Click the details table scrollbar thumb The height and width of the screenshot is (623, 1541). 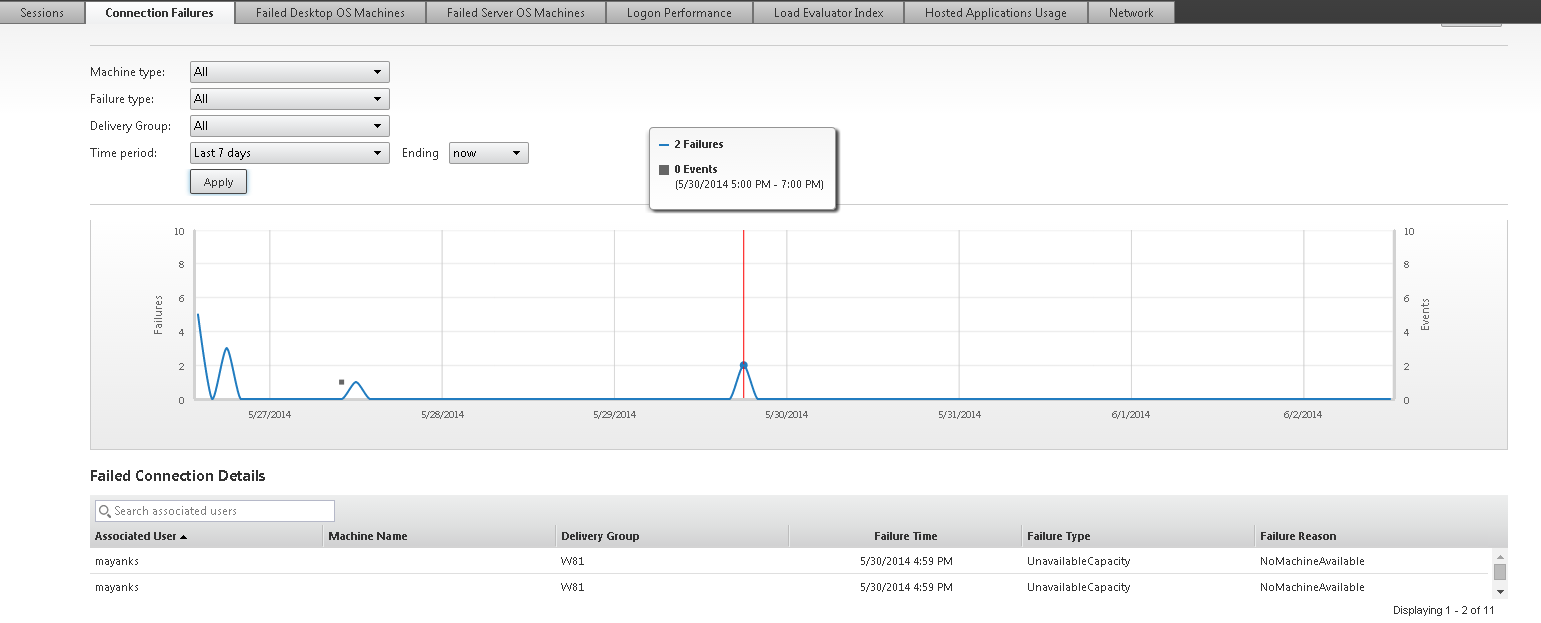click(1499, 572)
